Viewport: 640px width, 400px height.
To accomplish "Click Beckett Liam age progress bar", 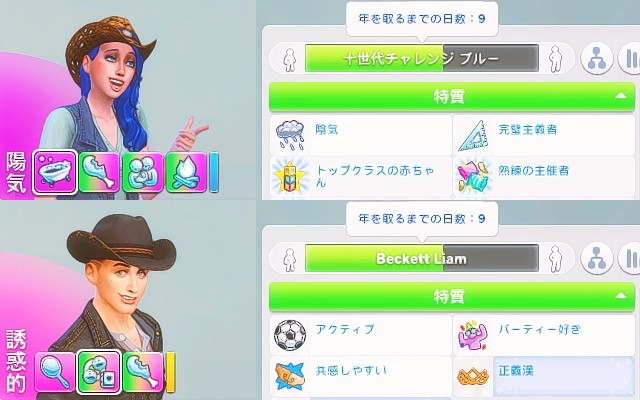I will point(422,258).
